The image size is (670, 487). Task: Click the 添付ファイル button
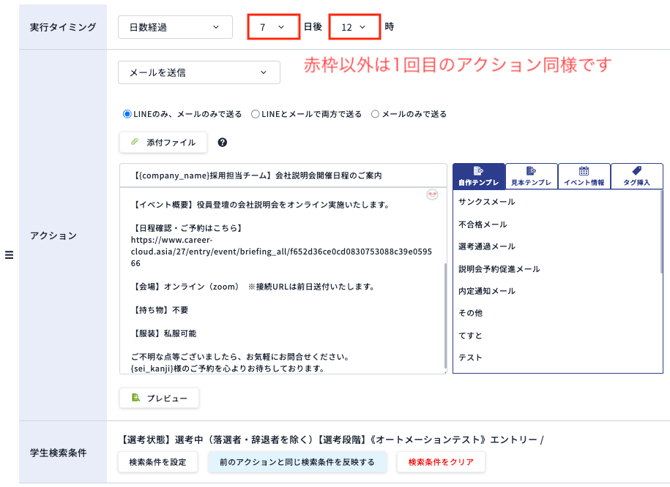[x=163, y=142]
